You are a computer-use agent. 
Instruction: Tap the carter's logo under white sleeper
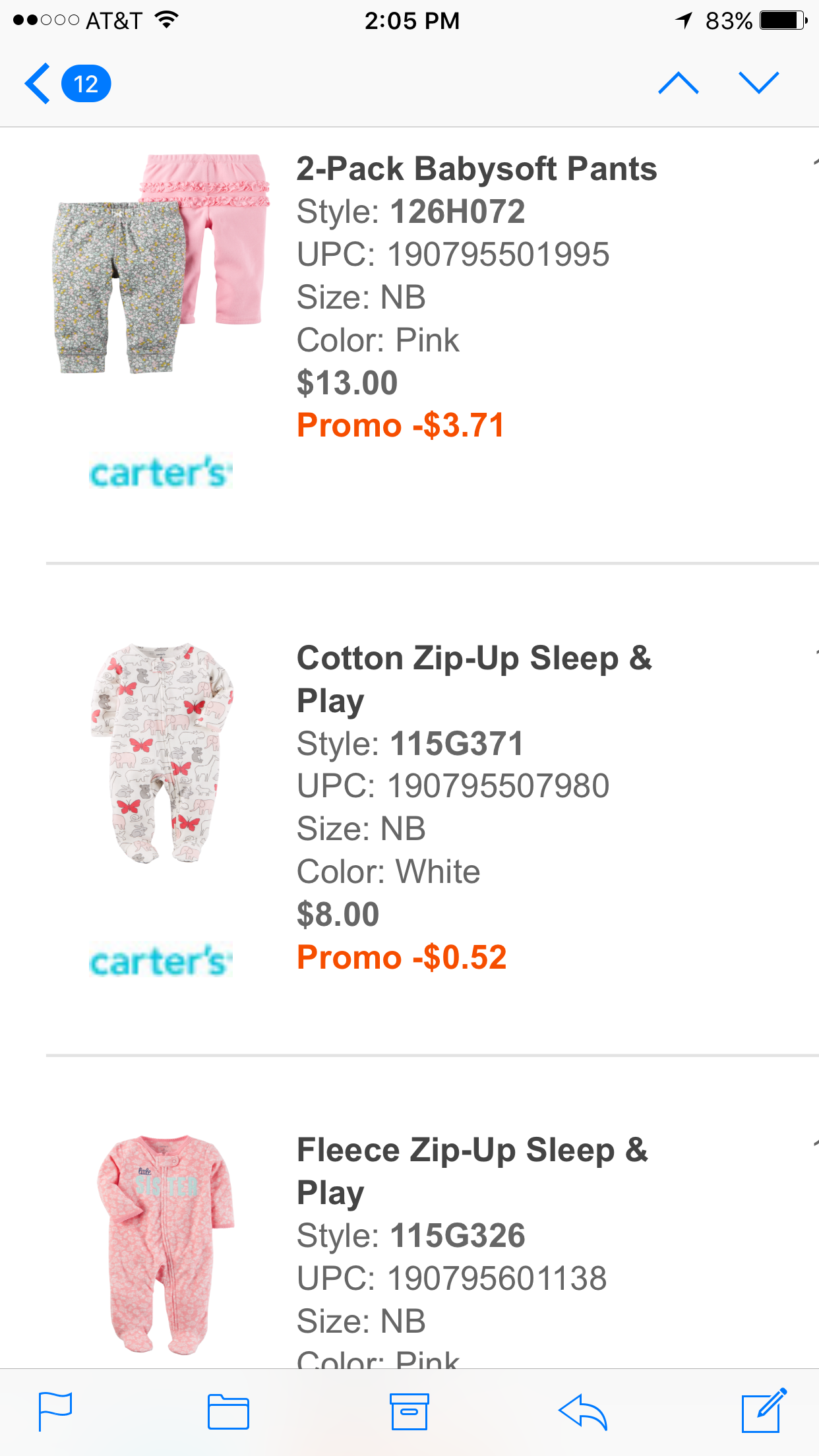coord(161,961)
